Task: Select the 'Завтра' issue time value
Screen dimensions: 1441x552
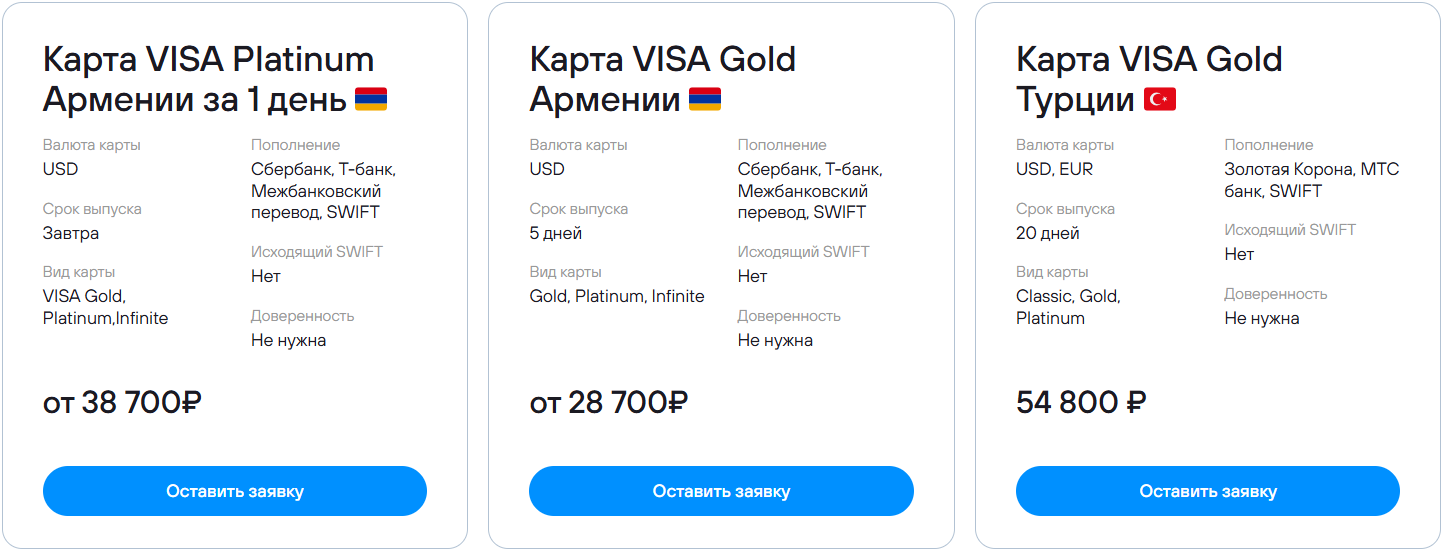Action: coord(71,234)
